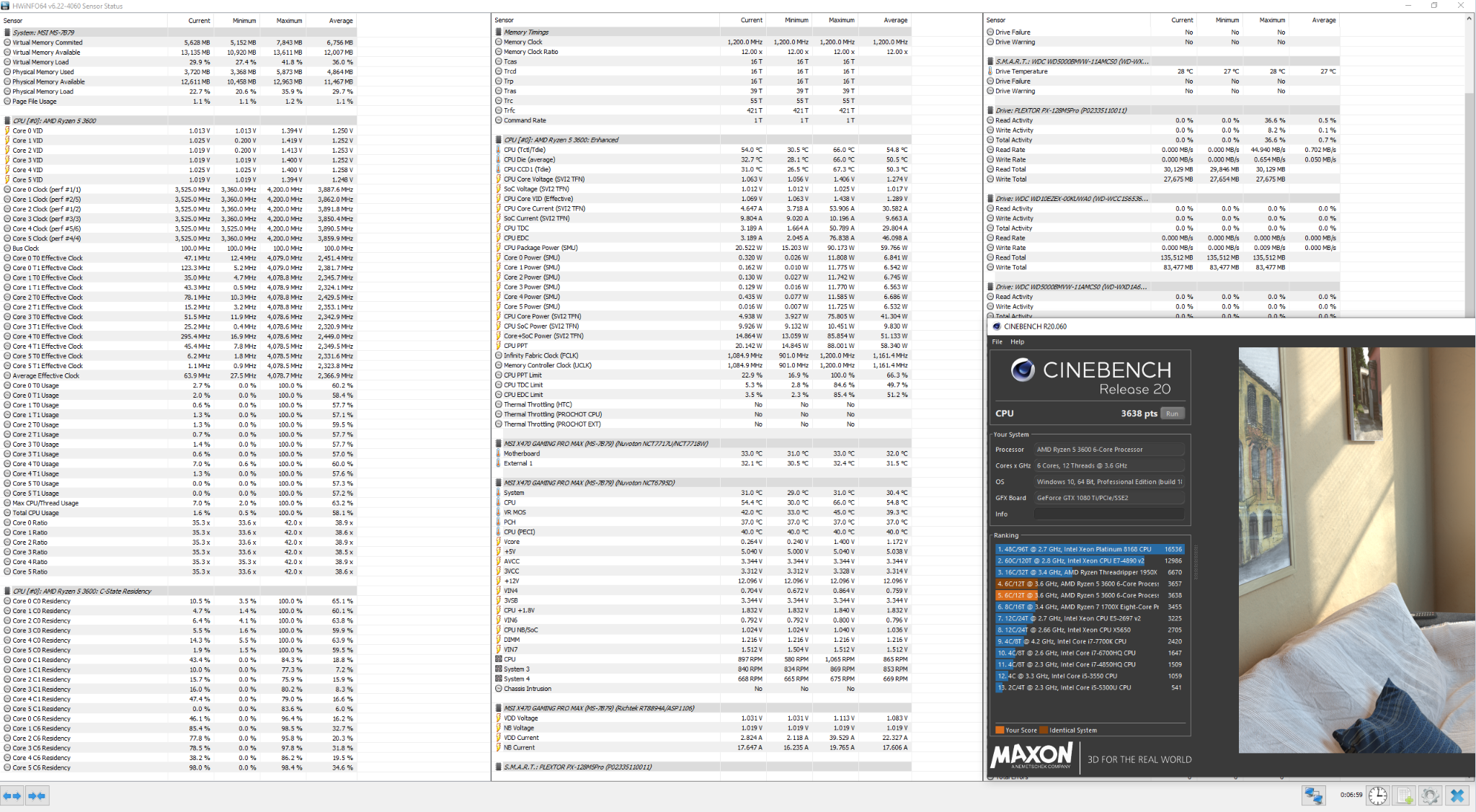The image size is (1476, 812).
Task: Reset the elapsed time clock icon
Action: (1377, 795)
